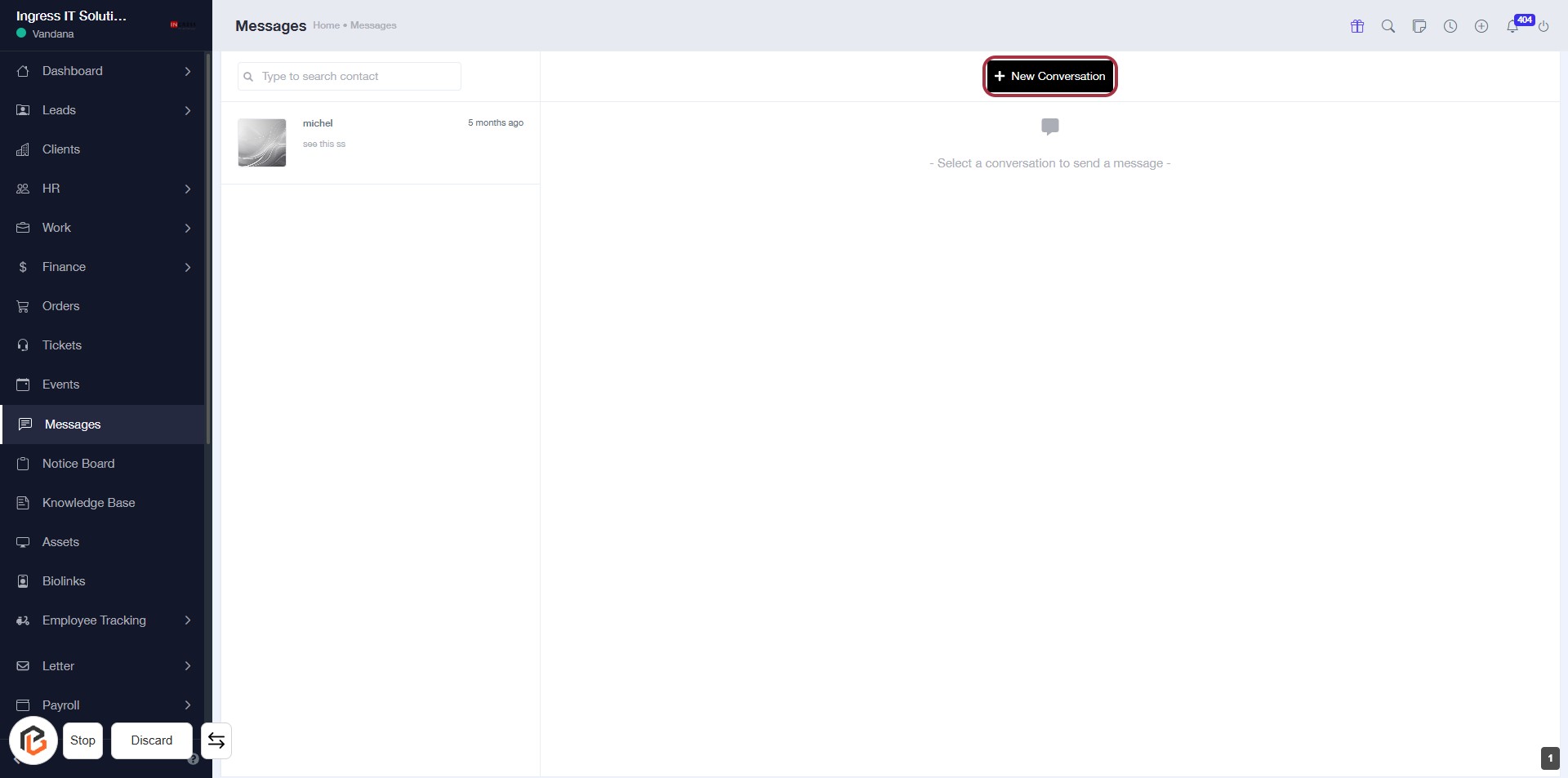Screen dimensions: 1568x778
Task: Open search via magnifier icon in header
Action: [x=1388, y=26]
